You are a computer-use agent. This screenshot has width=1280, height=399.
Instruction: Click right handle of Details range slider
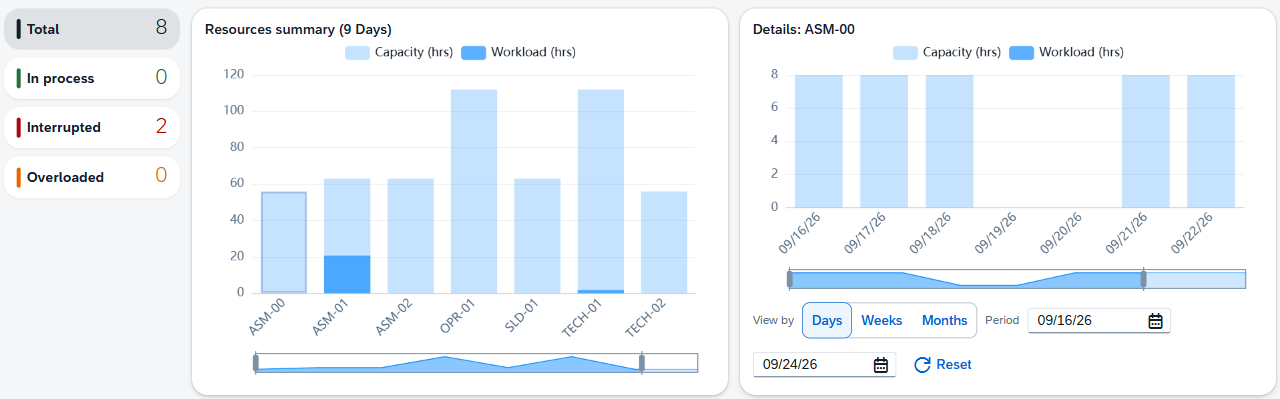click(x=1143, y=279)
